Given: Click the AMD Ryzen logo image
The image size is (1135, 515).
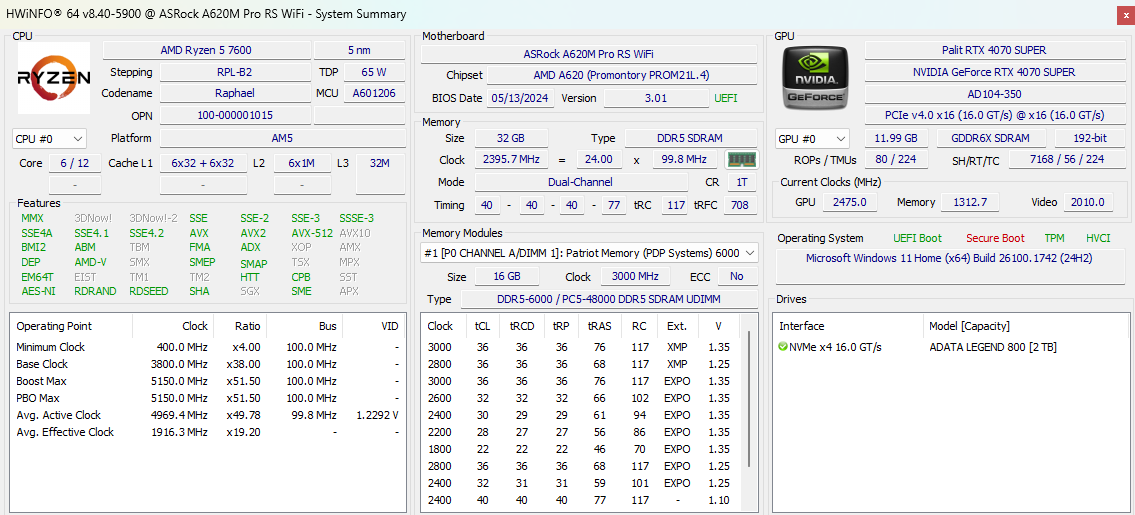Looking at the screenshot, I should (x=54, y=78).
